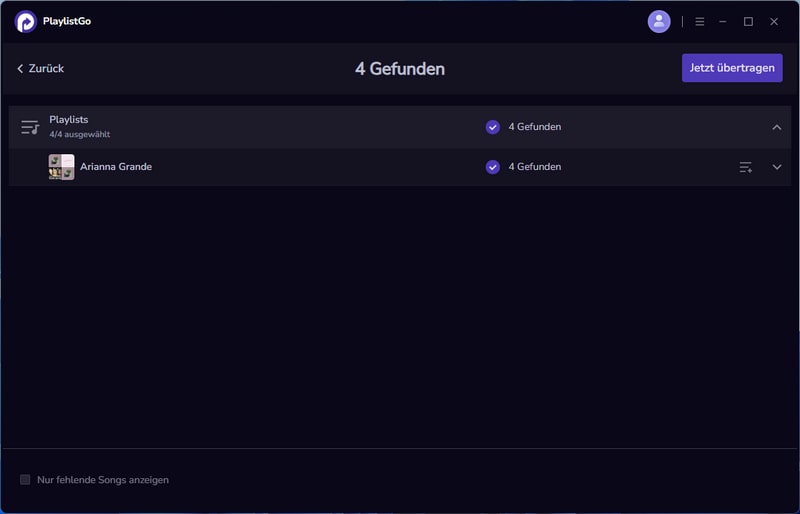Screen dimensions: 800x514
Task: Go back using the Zurück link
Action: pyautogui.click(x=40, y=68)
